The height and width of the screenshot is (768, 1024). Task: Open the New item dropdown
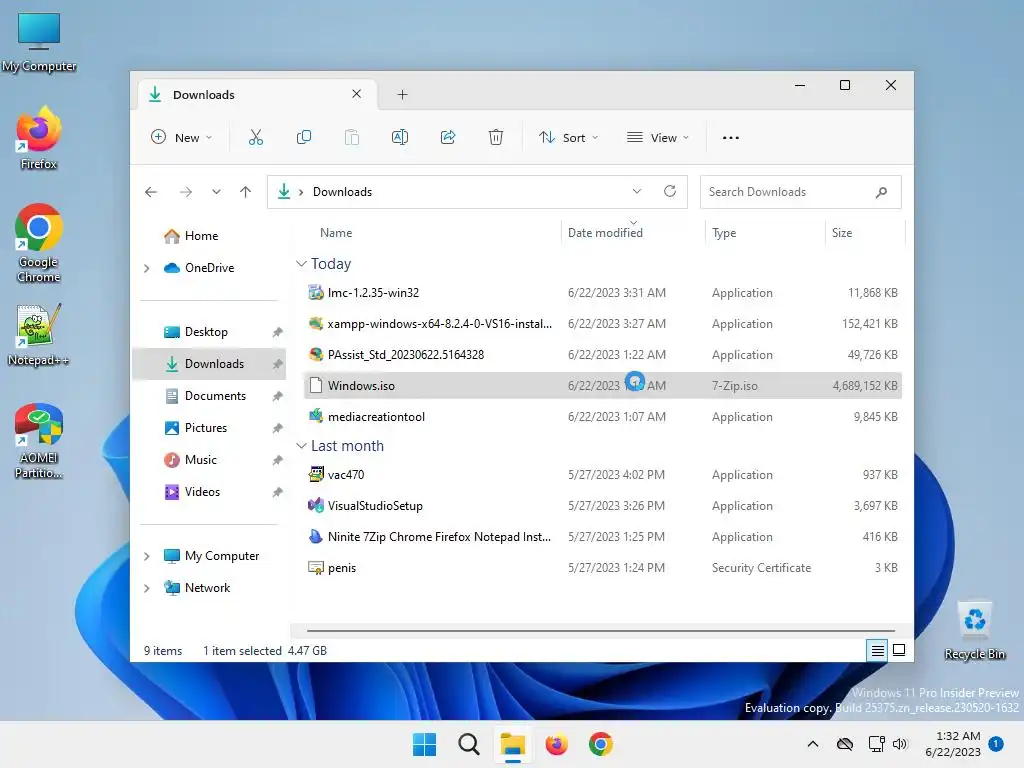pyautogui.click(x=182, y=138)
